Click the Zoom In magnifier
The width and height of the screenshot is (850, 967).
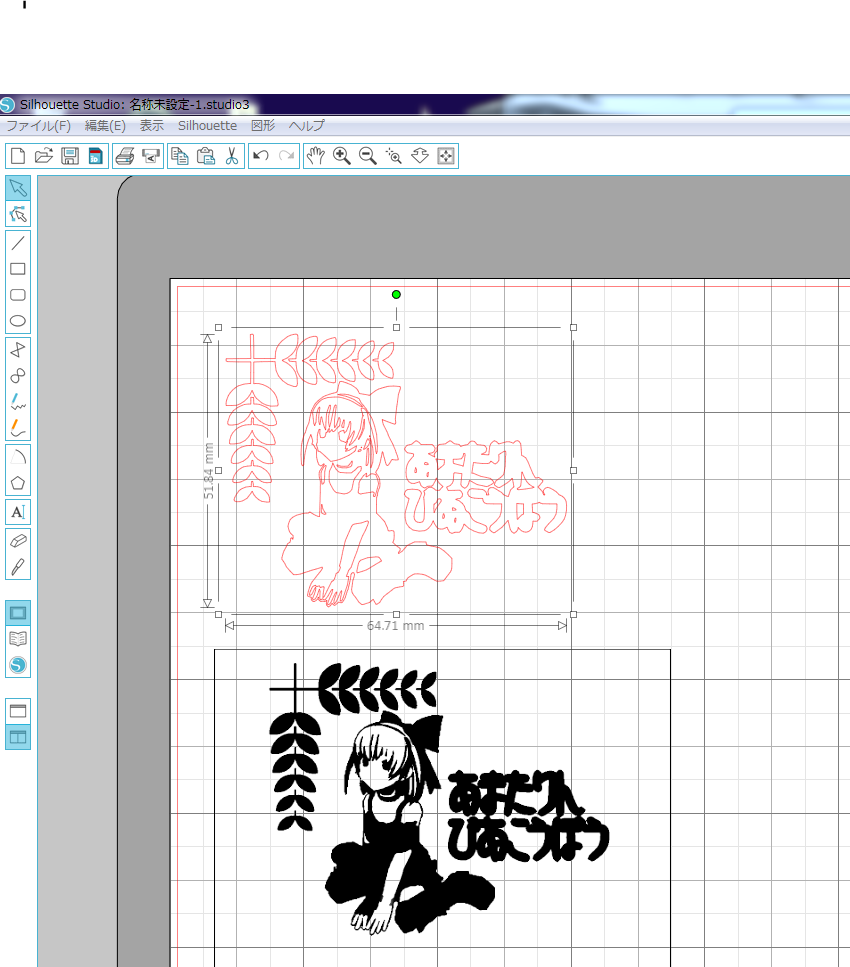coord(342,156)
